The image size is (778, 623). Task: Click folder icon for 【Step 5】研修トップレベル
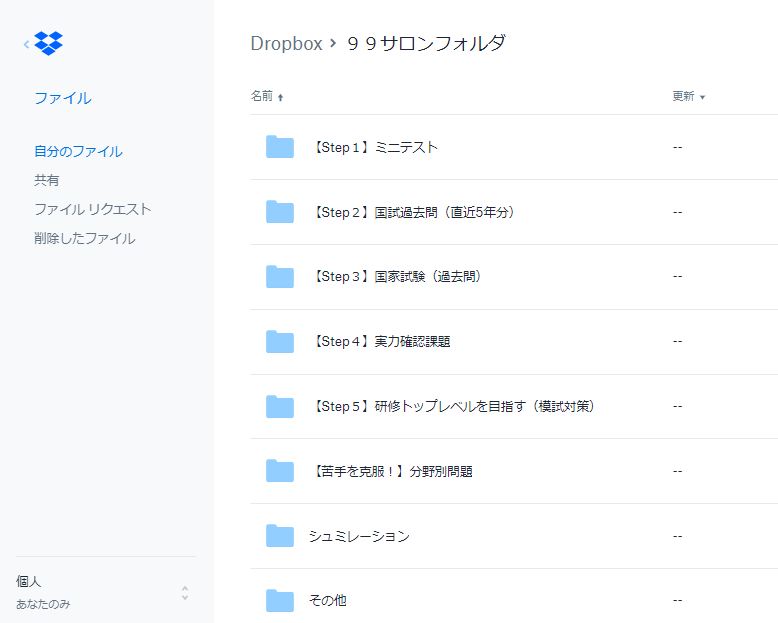click(280, 406)
